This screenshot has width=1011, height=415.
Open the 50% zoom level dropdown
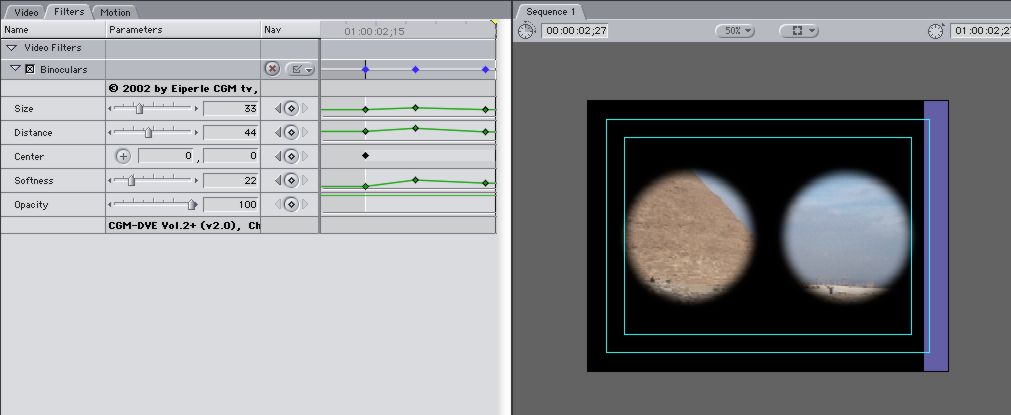point(734,31)
